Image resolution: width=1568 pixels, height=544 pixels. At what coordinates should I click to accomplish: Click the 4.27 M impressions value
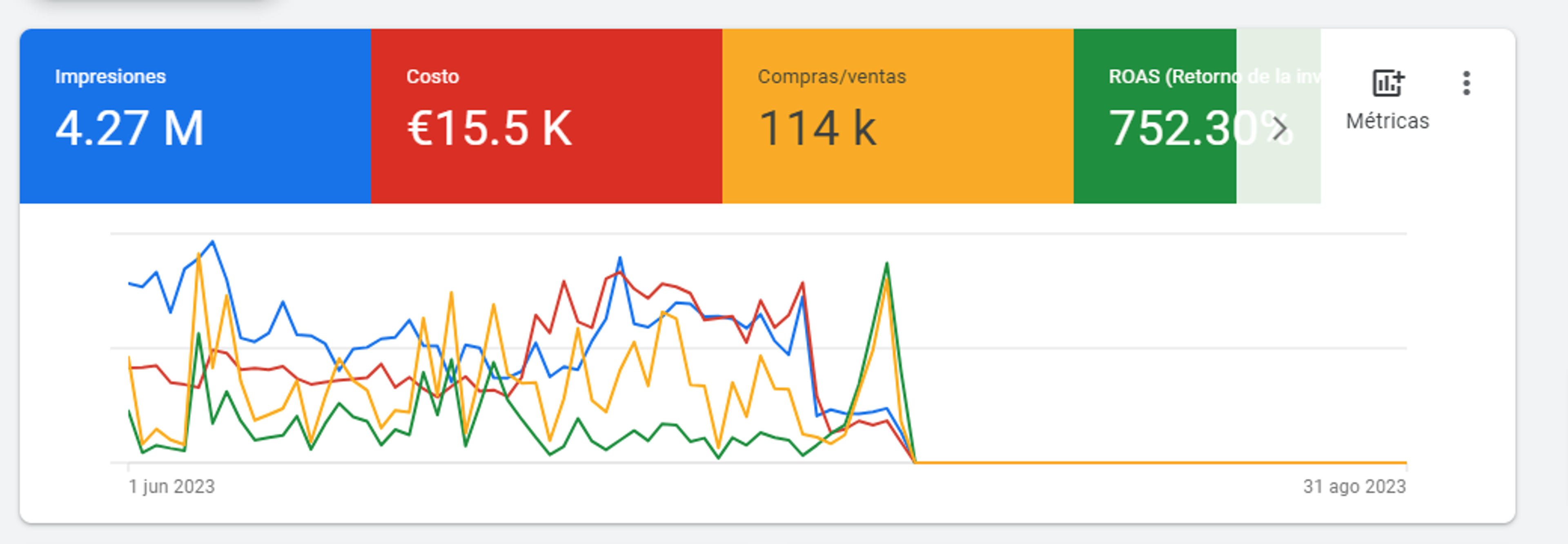pos(129,129)
